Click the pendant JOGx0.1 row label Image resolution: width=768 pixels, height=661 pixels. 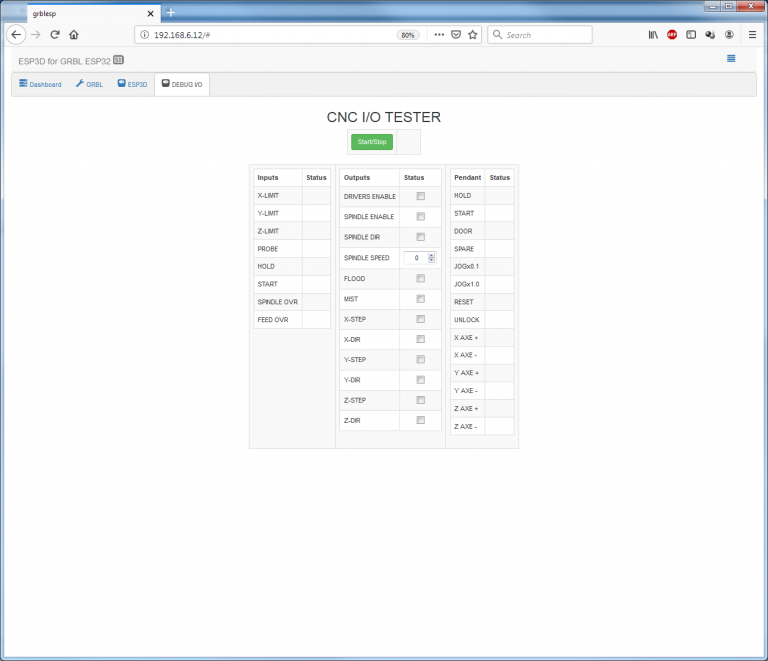click(466, 266)
